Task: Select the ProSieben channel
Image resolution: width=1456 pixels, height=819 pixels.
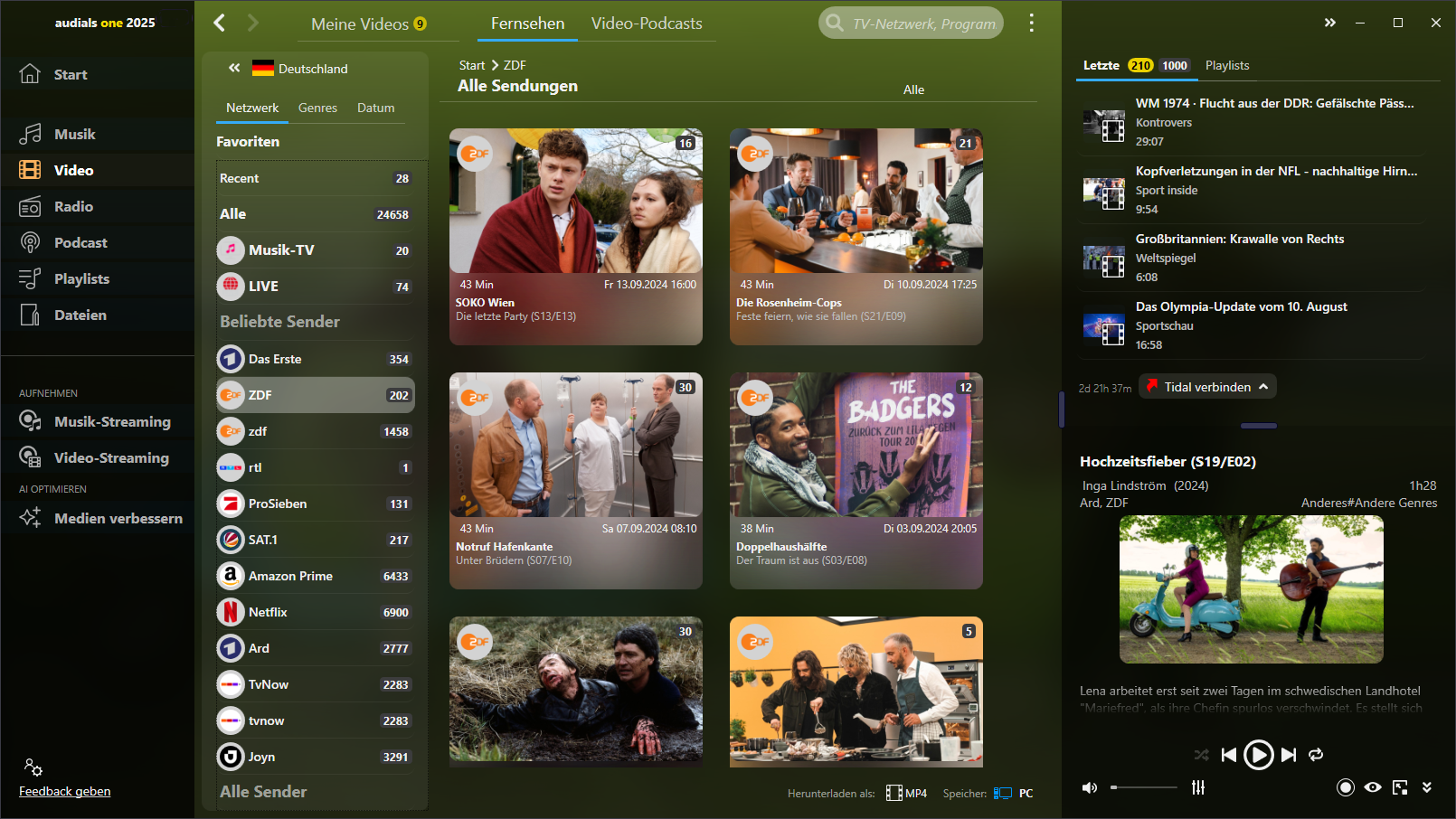Action: 315,504
